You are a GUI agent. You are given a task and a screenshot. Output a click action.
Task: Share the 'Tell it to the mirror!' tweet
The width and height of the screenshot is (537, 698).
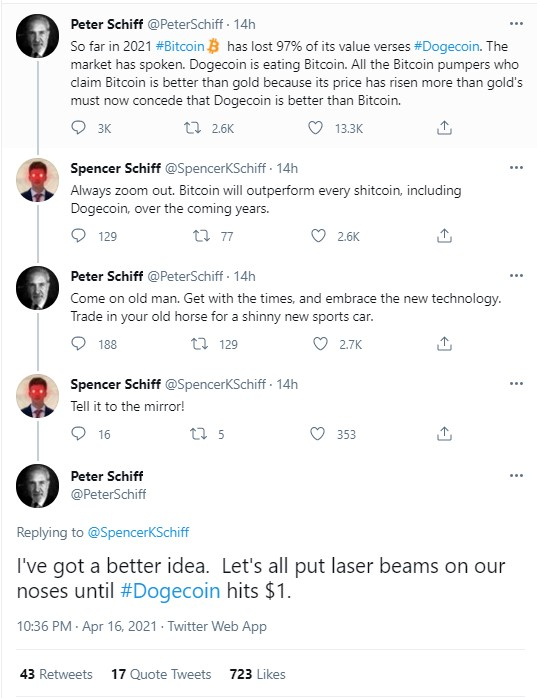(x=444, y=434)
